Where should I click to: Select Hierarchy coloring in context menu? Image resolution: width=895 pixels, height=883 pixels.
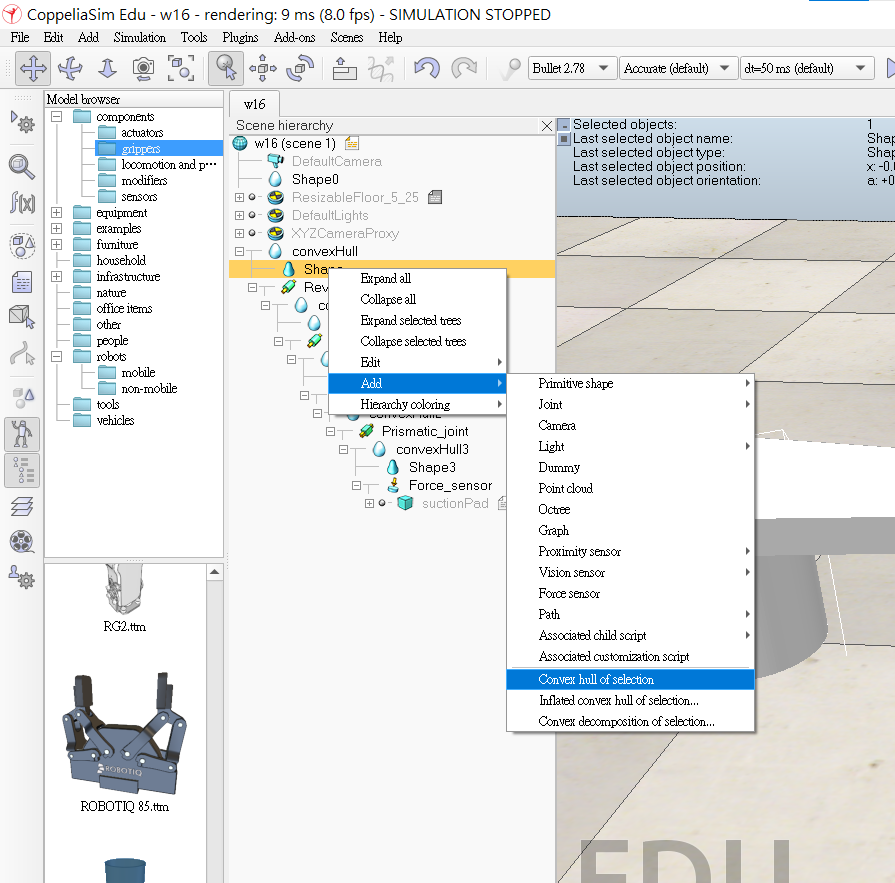coord(417,405)
